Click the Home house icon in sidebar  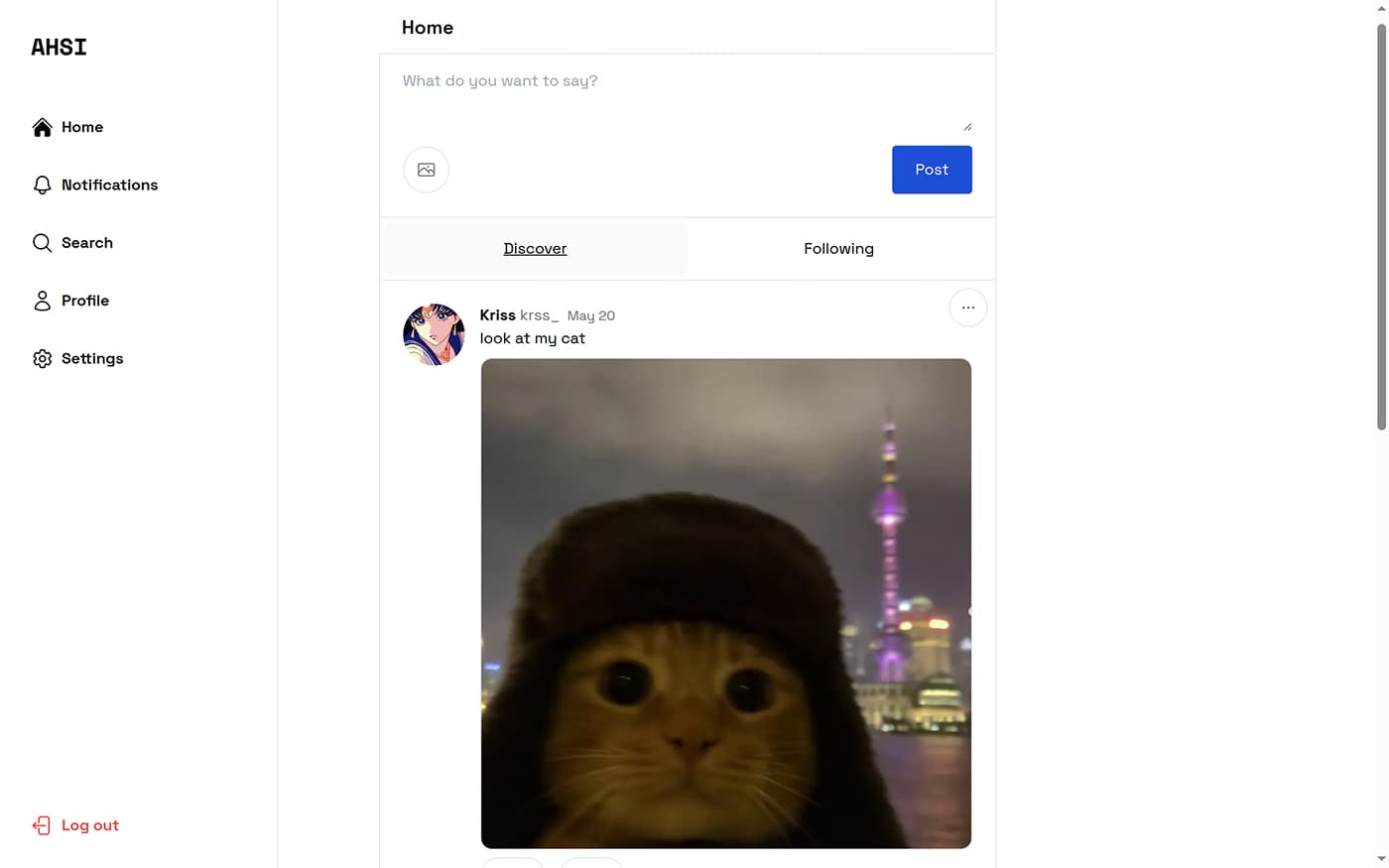(x=42, y=127)
